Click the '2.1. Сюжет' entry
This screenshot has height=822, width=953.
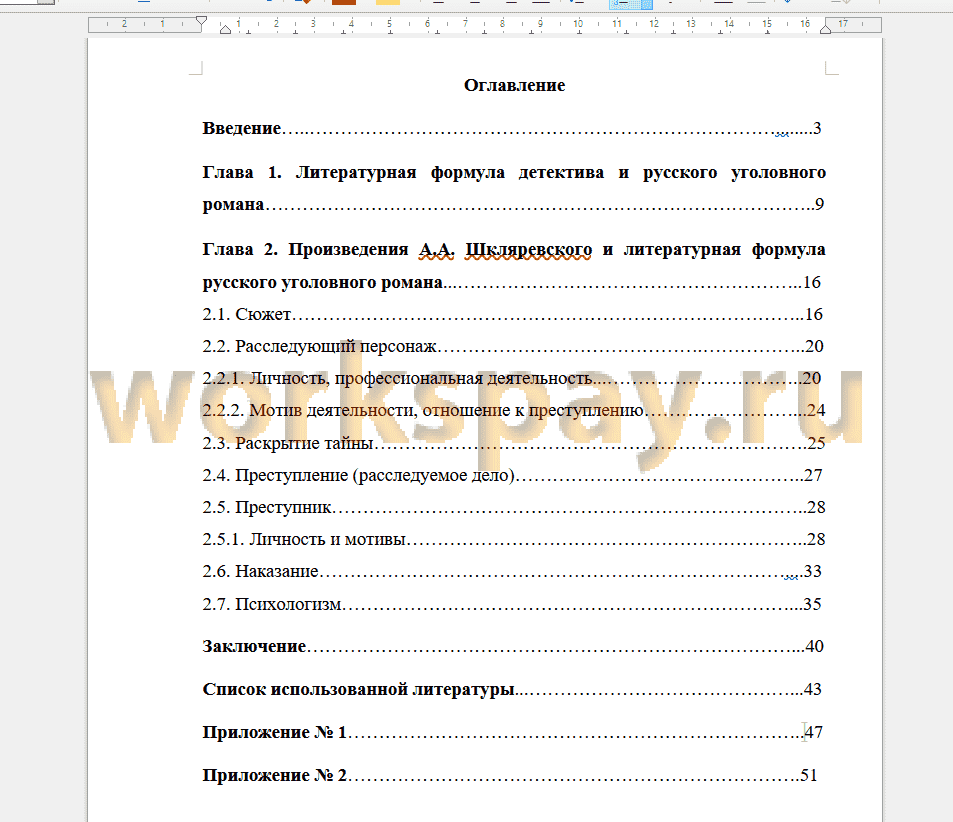click(x=512, y=314)
